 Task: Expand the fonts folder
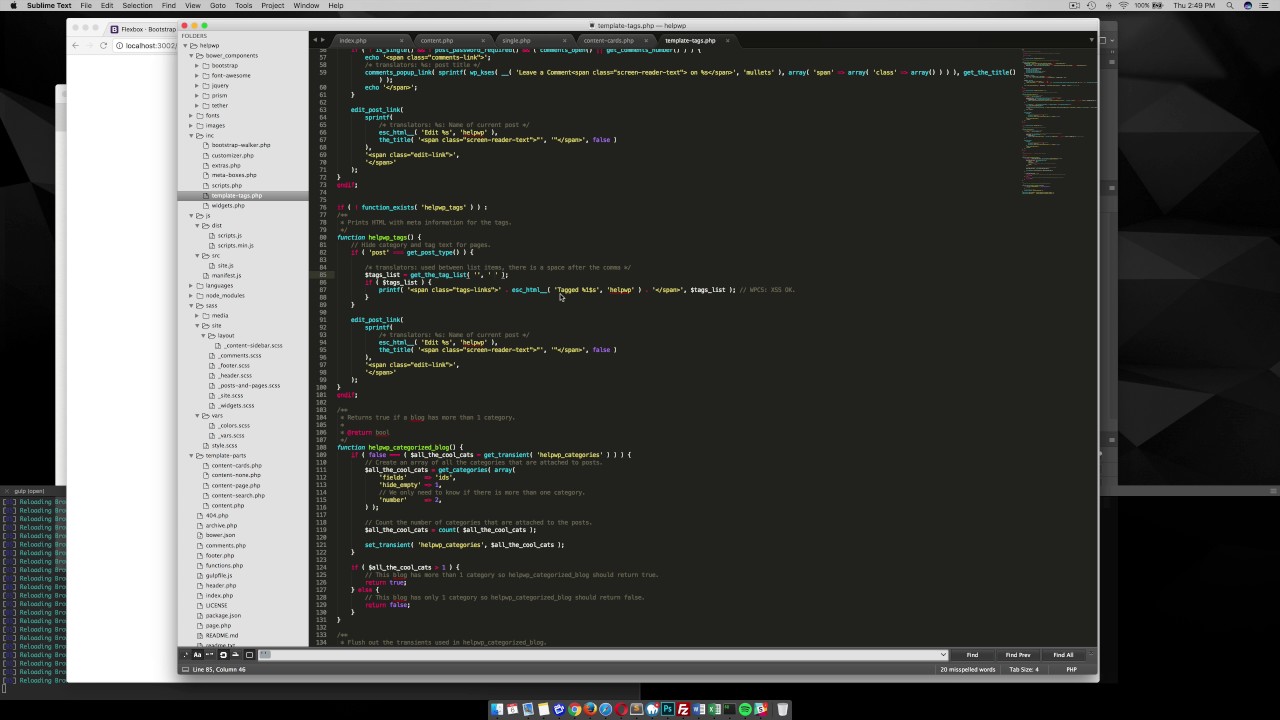(191, 116)
